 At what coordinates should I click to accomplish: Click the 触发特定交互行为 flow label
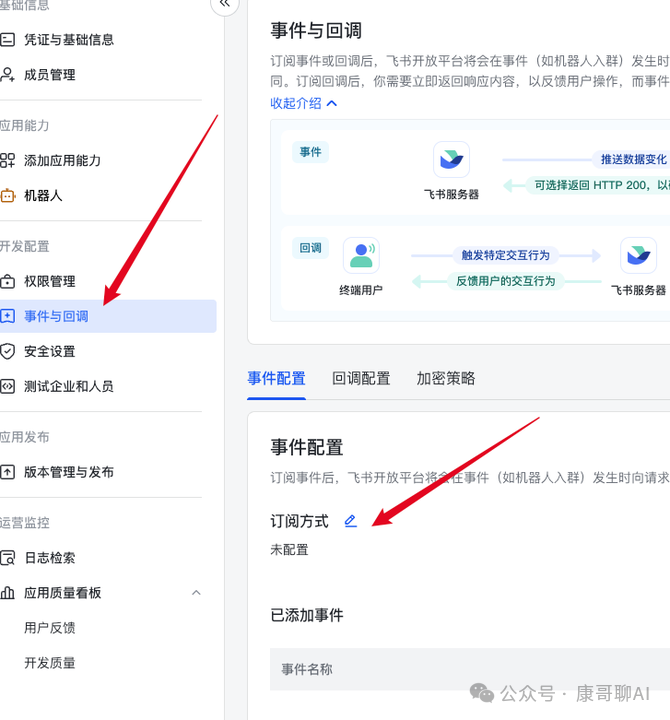[x=506, y=255]
